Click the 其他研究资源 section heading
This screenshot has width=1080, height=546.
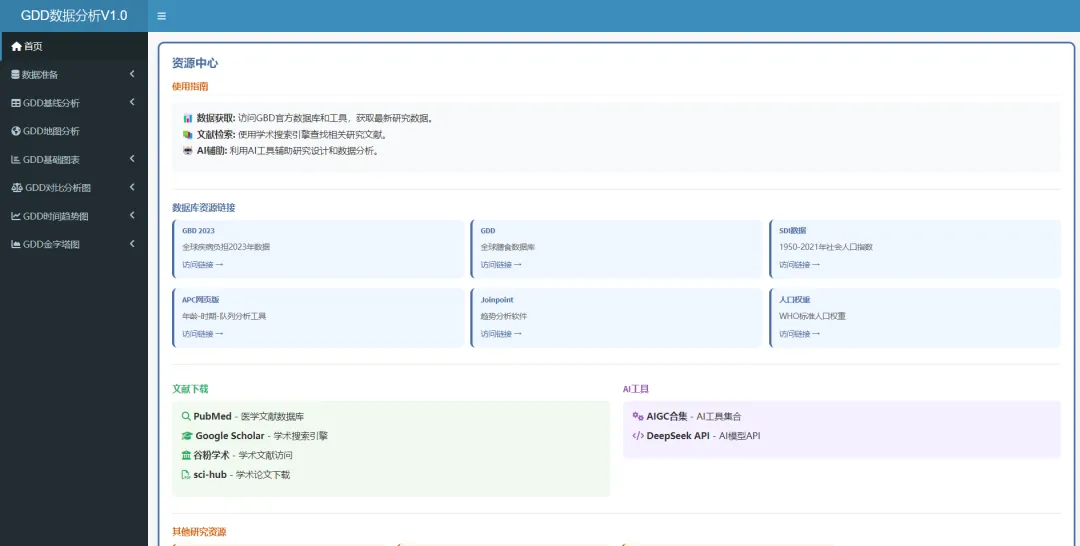pos(199,532)
